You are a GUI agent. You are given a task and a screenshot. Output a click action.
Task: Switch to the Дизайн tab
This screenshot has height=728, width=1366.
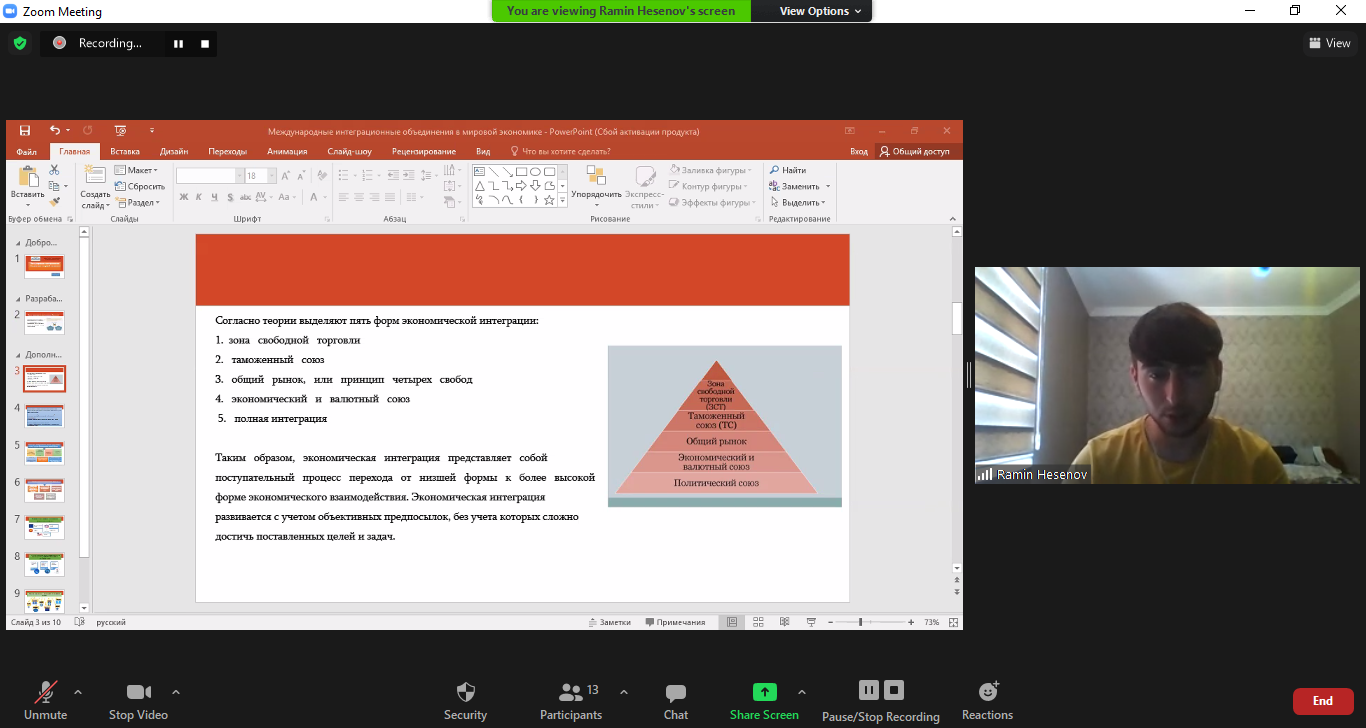pyautogui.click(x=174, y=151)
